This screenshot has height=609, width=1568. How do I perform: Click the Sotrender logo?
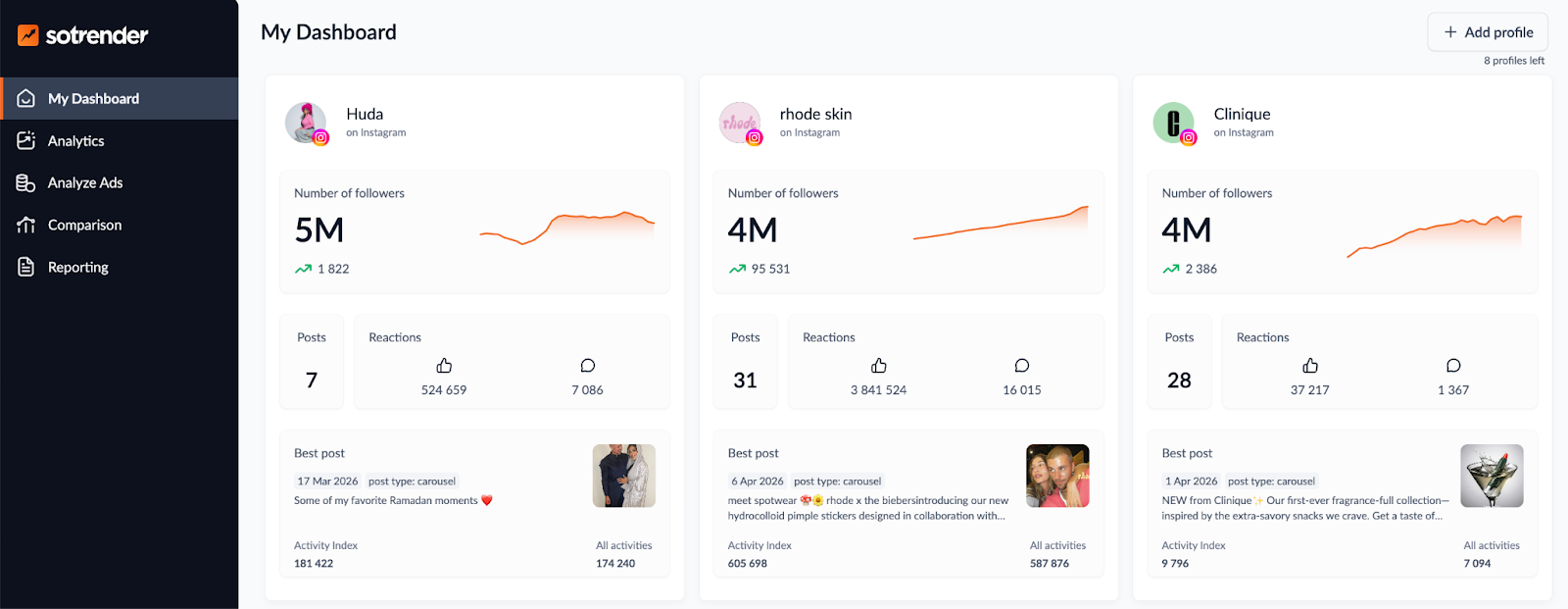pyautogui.click(x=82, y=36)
